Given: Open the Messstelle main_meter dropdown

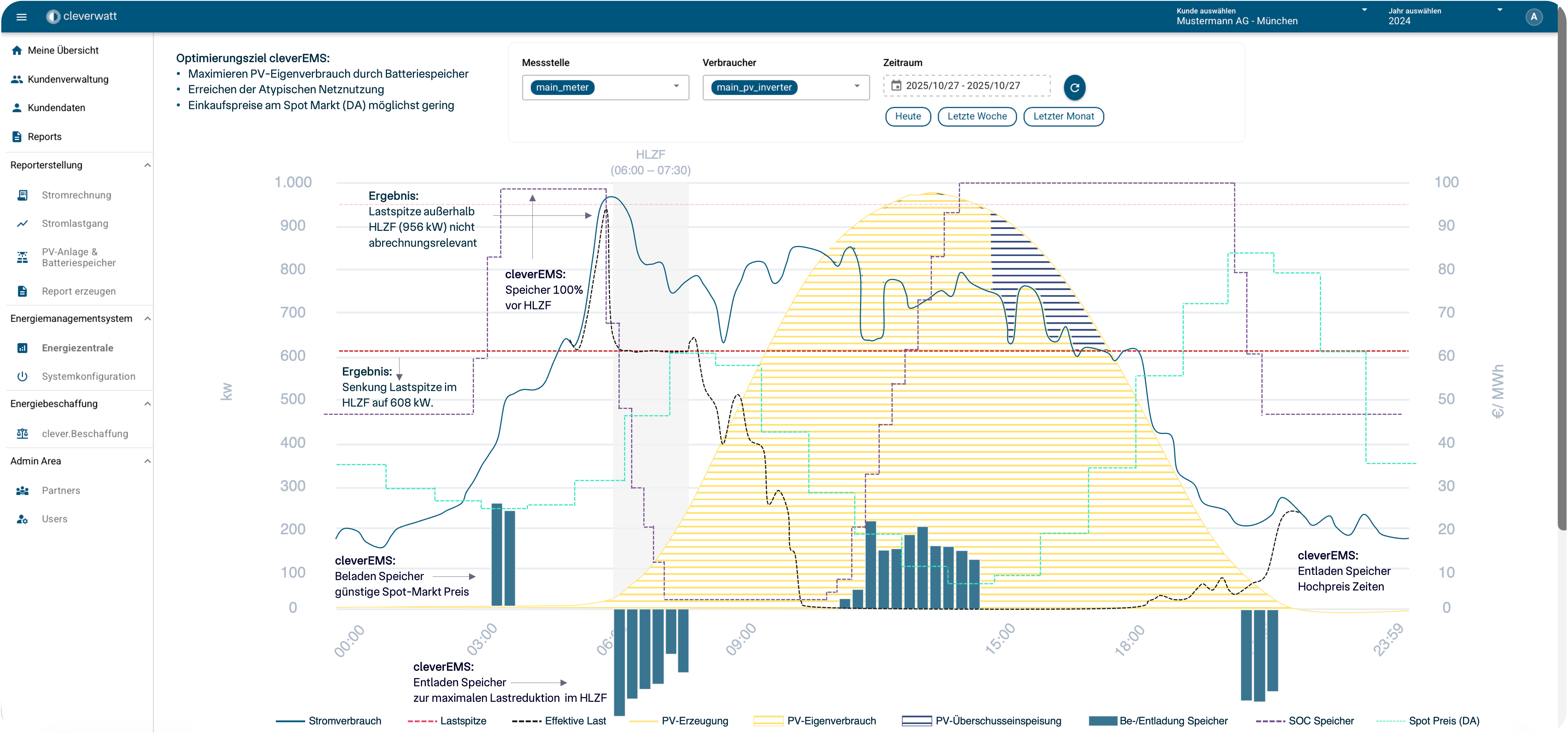Looking at the screenshot, I should pyautogui.click(x=676, y=87).
